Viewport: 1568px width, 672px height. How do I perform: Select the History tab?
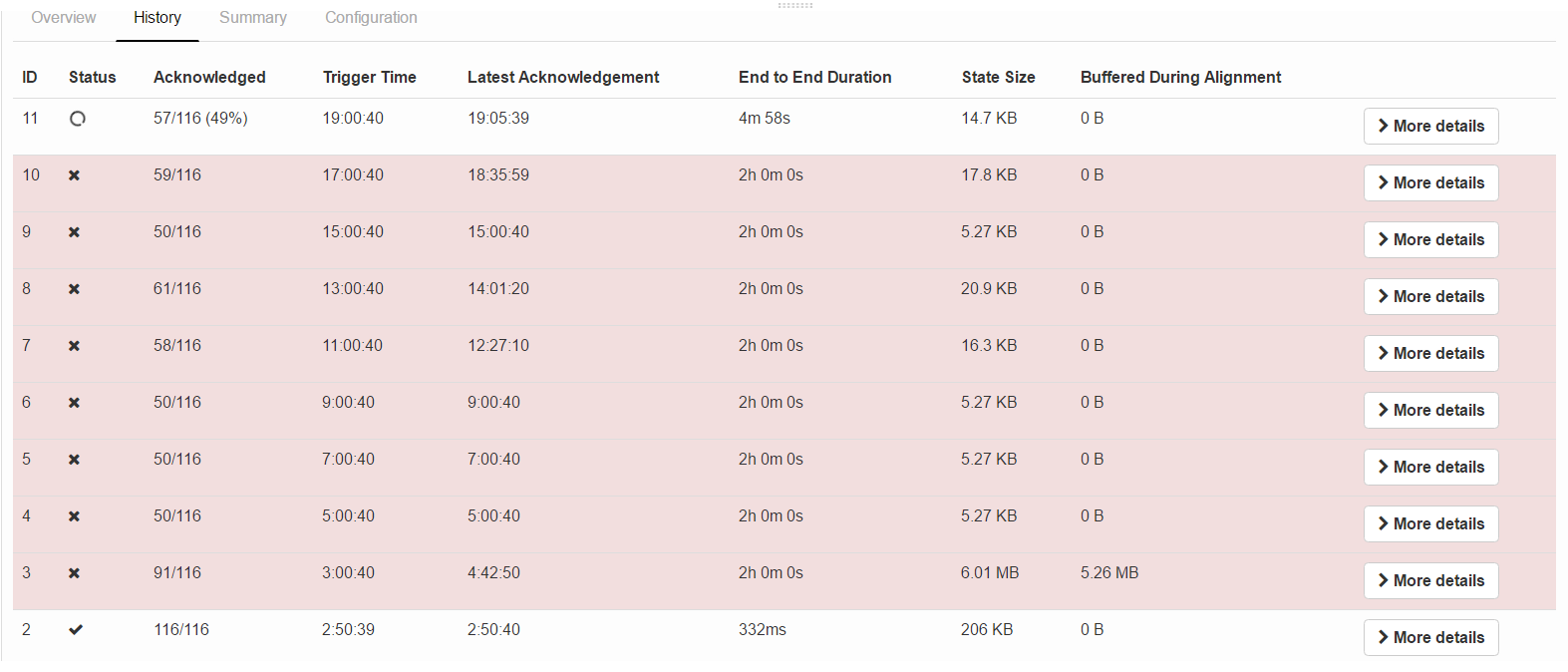coord(157,18)
